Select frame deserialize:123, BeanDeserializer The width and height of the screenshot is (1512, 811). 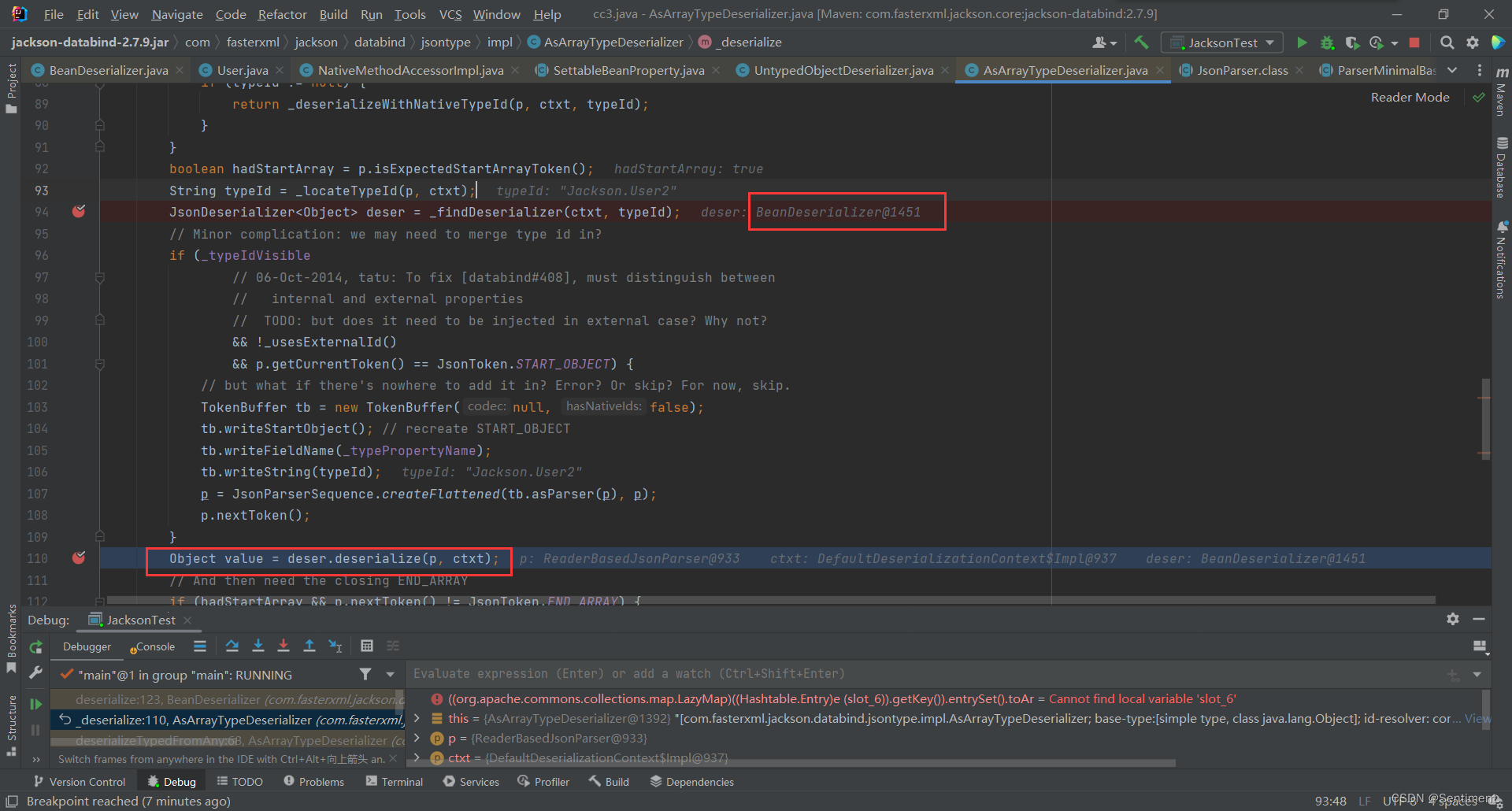pyautogui.click(x=228, y=699)
